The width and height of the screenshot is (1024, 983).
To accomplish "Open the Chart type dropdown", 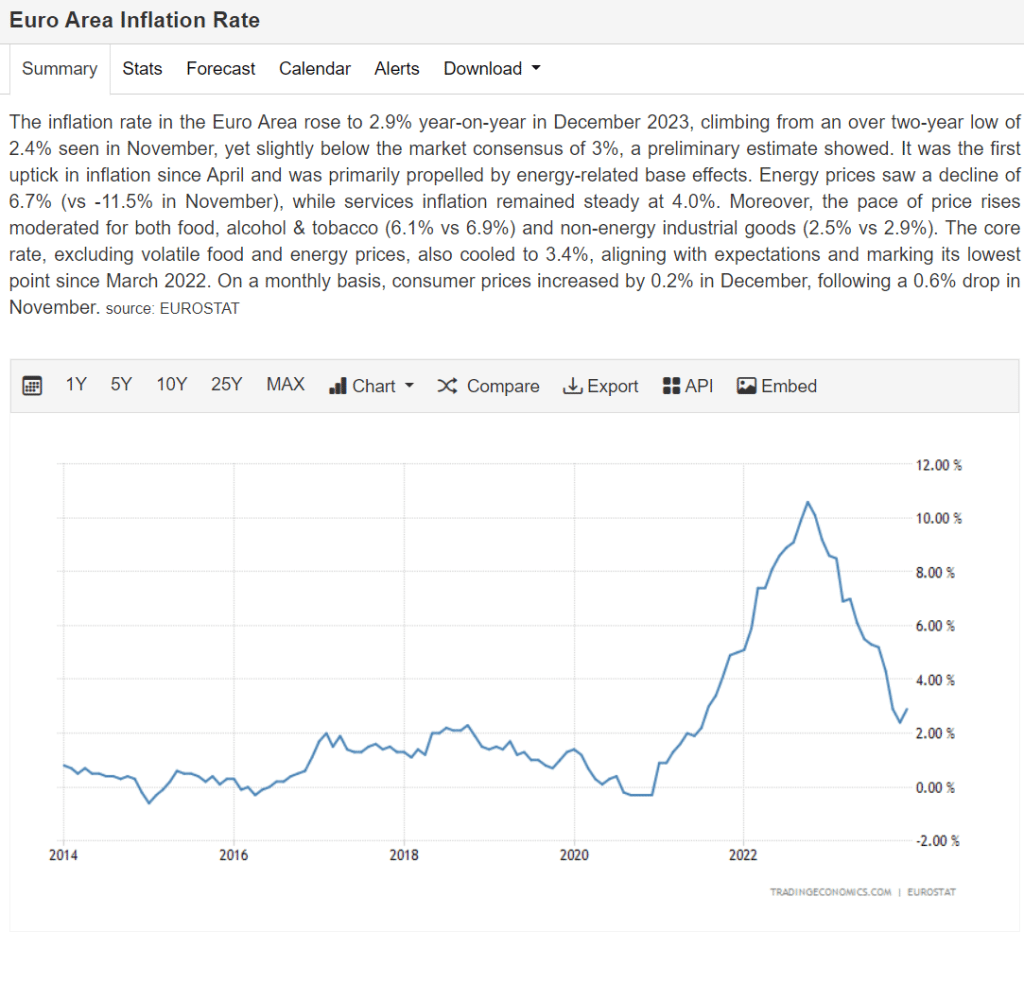I will pyautogui.click(x=378, y=385).
